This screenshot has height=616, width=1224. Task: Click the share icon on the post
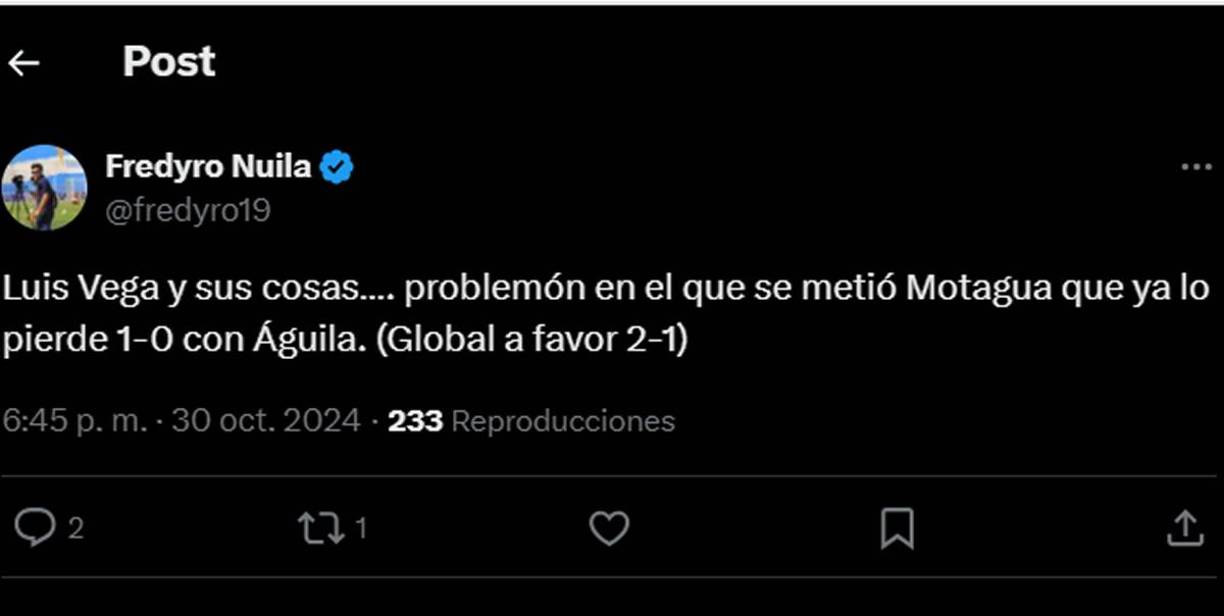1184,524
